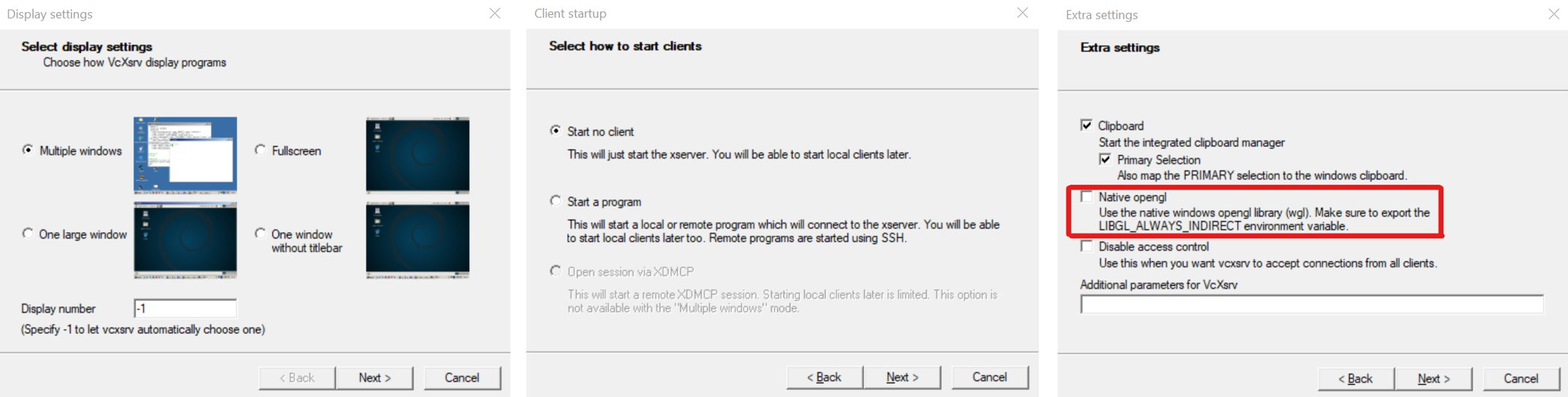Toggle the Clipboard checkbox
This screenshot has width=1568, height=397.
click(x=1086, y=125)
